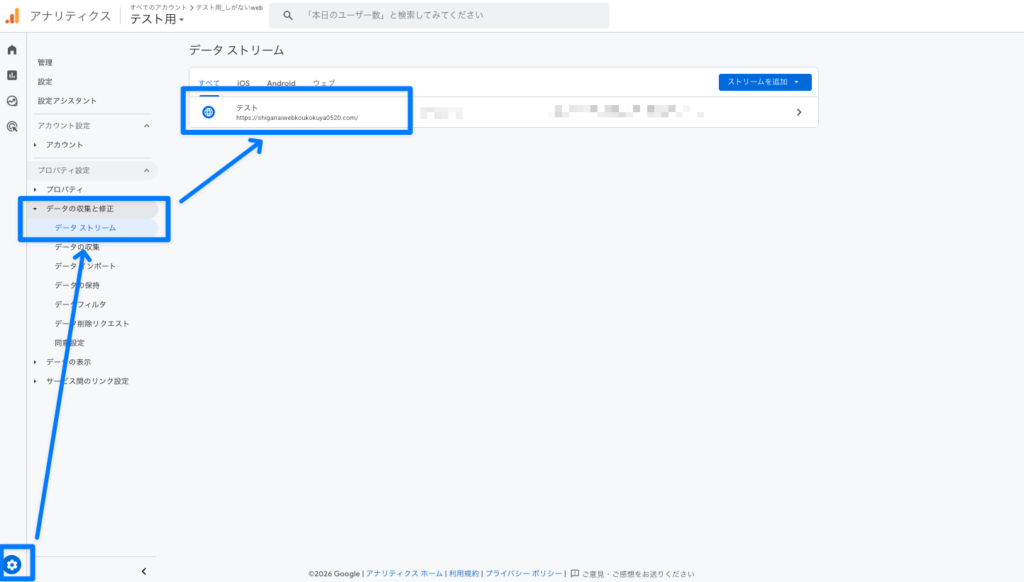Image resolution: width=1024 pixels, height=582 pixels.
Task: Open the テスト用 property selector dropdown
Action: pyautogui.click(x=157, y=20)
